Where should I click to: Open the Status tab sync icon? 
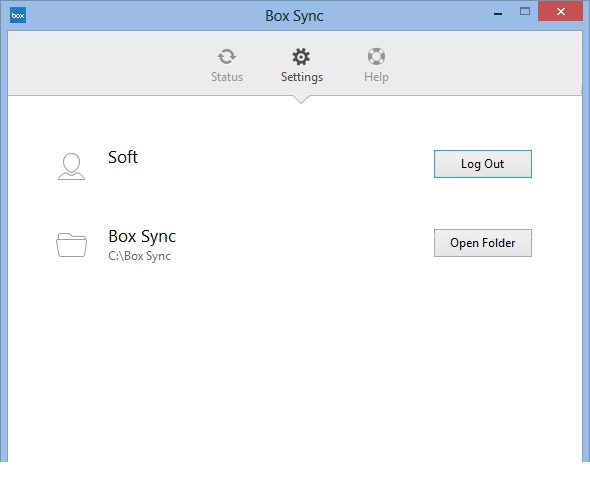pos(227,57)
